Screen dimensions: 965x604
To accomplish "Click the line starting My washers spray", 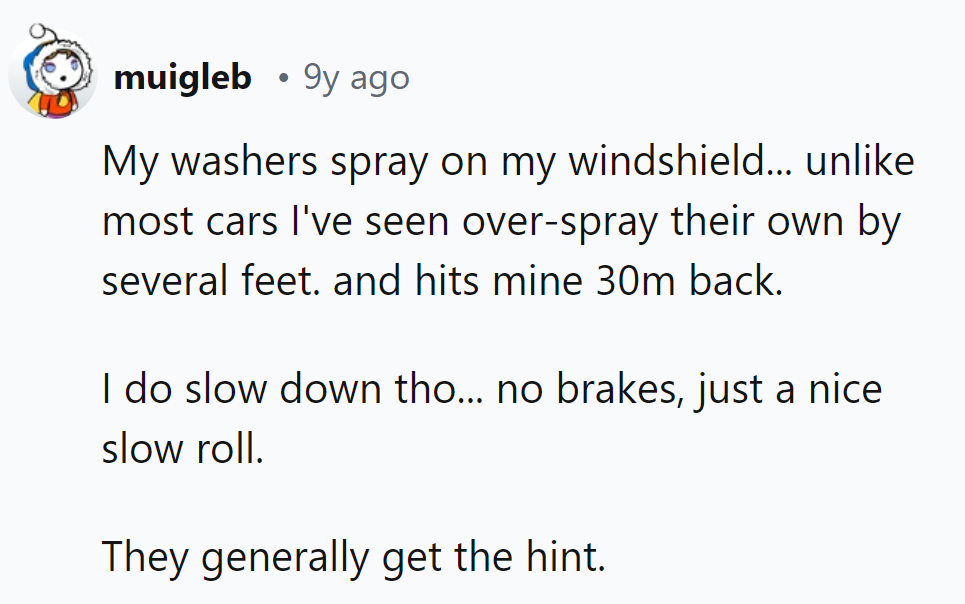I will pos(508,163).
